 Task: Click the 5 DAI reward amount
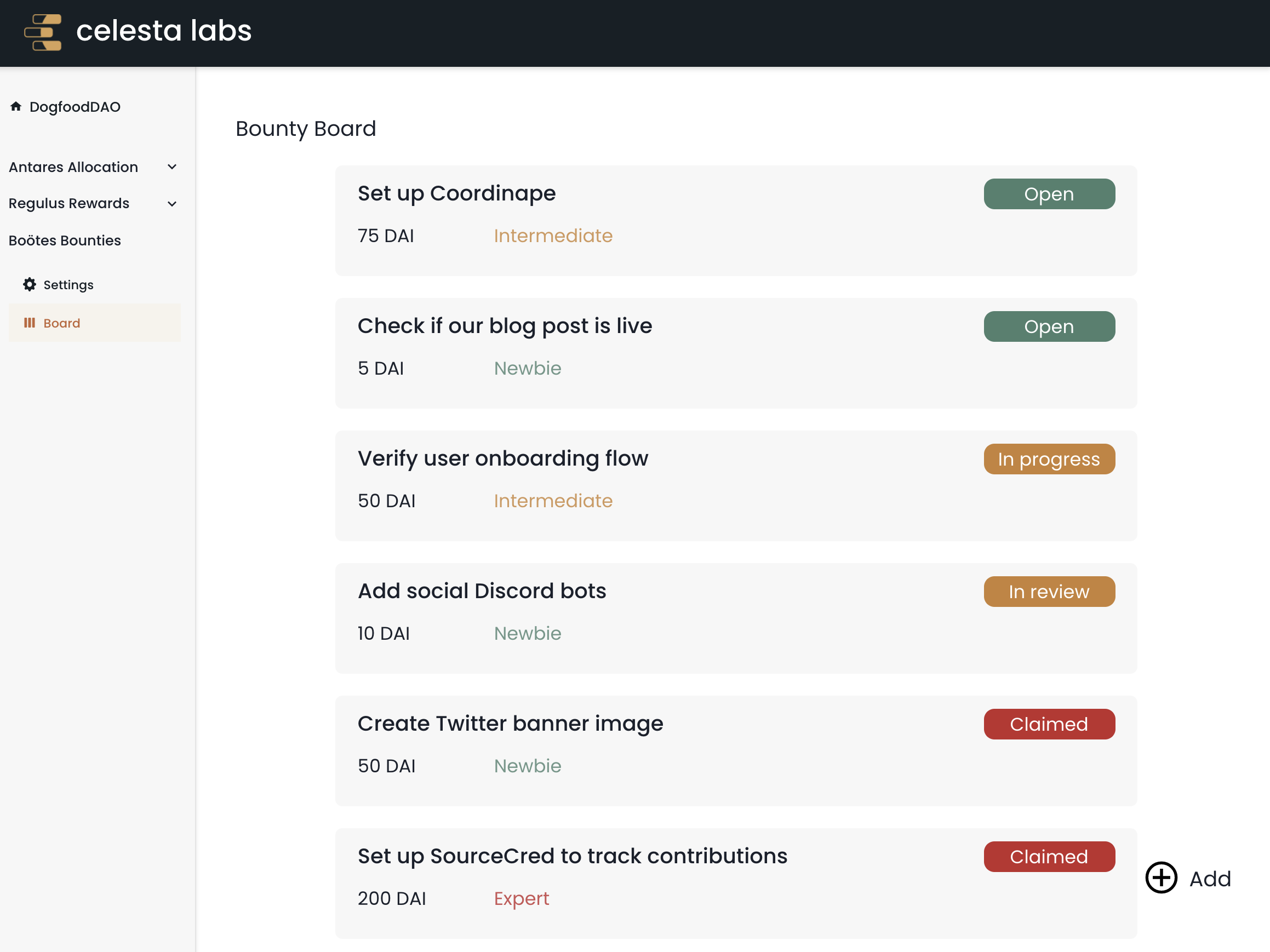(381, 369)
